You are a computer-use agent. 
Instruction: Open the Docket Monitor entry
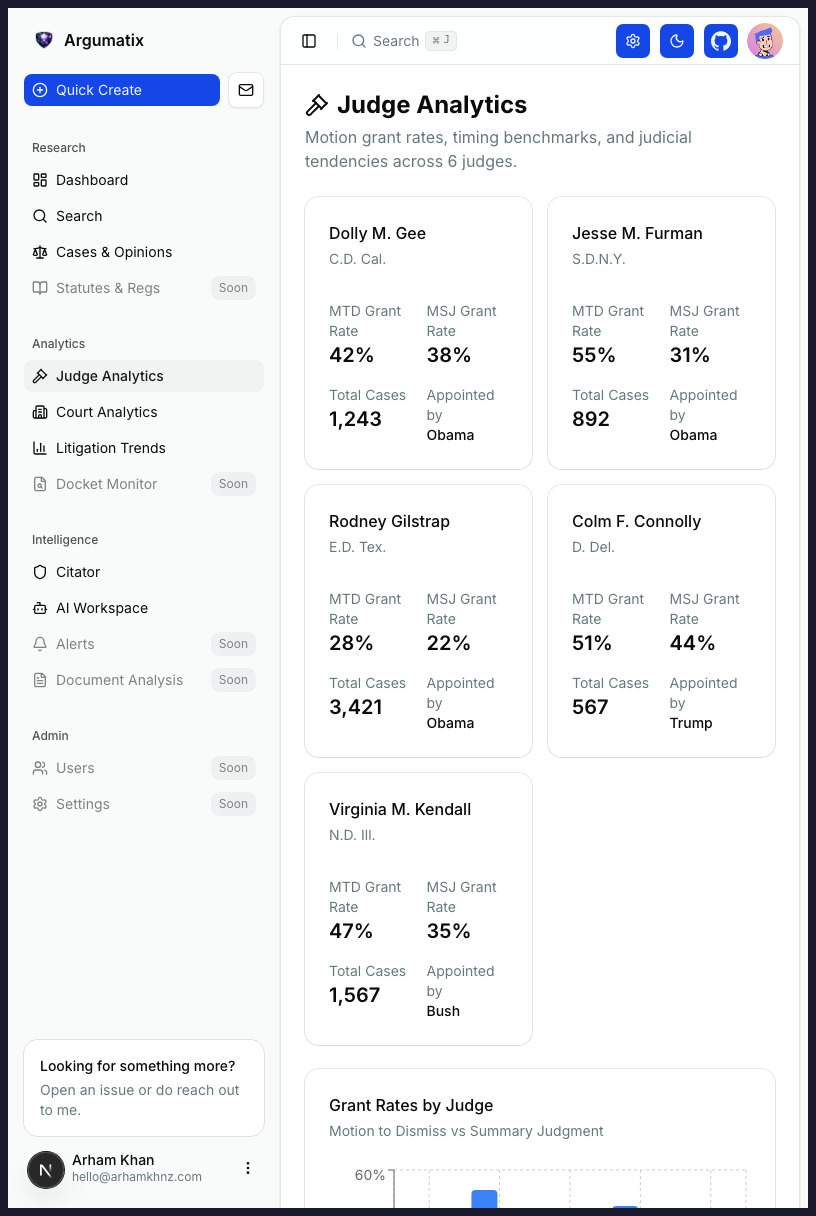tap(105, 484)
